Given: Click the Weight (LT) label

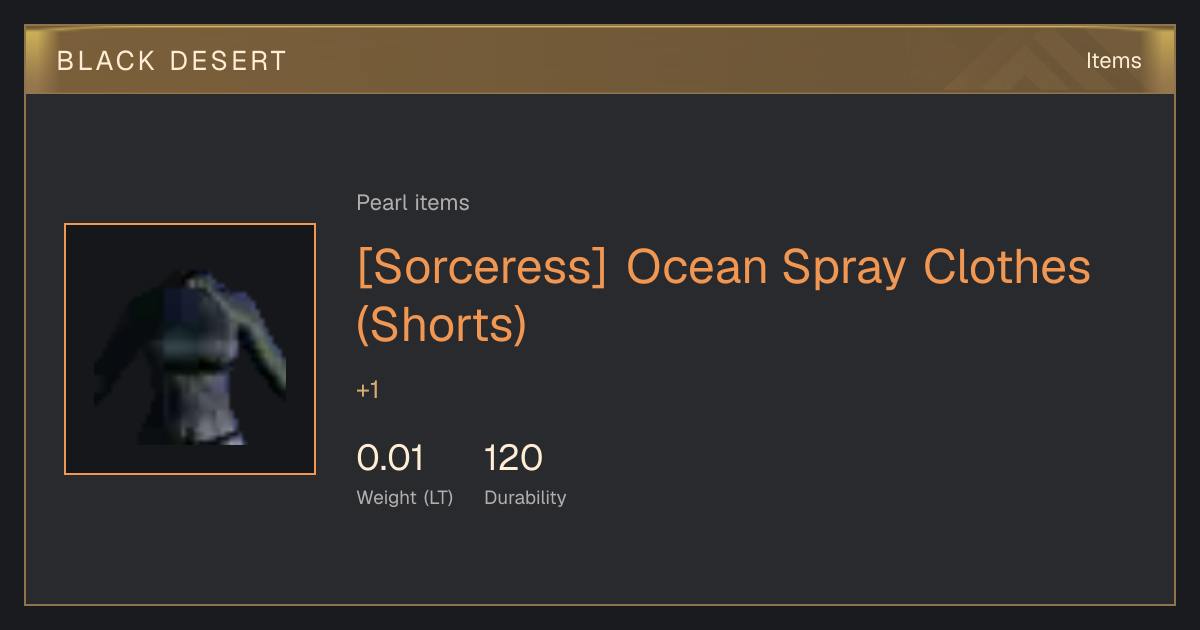Looking at the screenshot, I should [405, 498].
